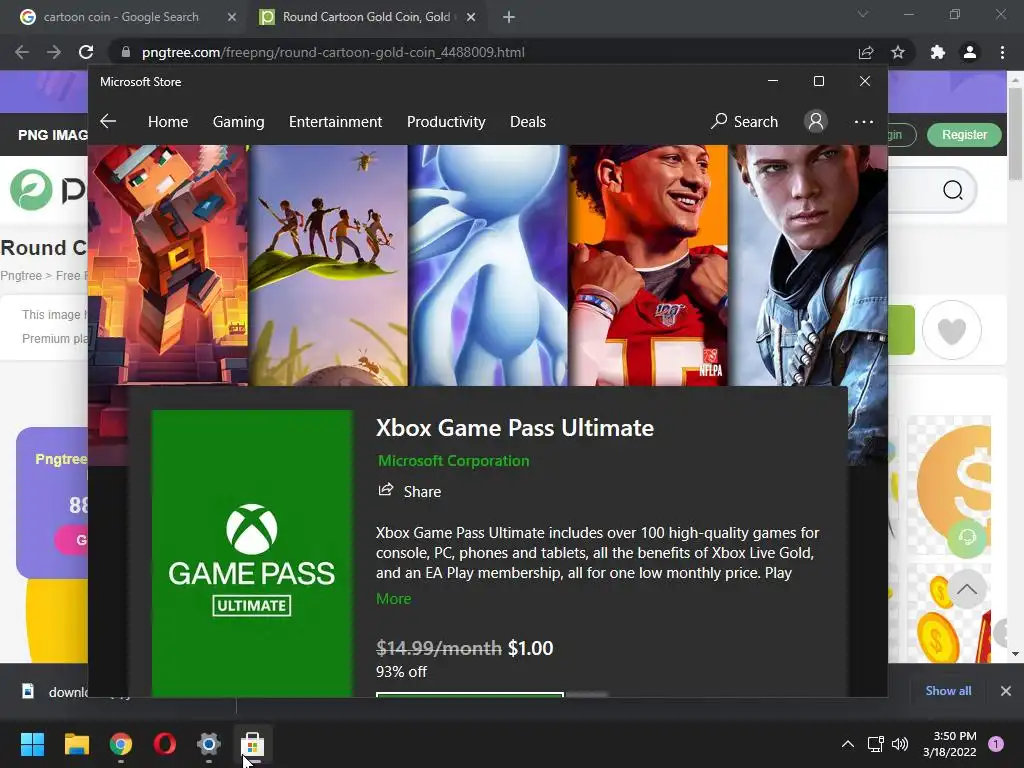Open the Windows Start menu
Image resolution: width=1024 pixels, height=768 pixels.
tap(32, 744)
